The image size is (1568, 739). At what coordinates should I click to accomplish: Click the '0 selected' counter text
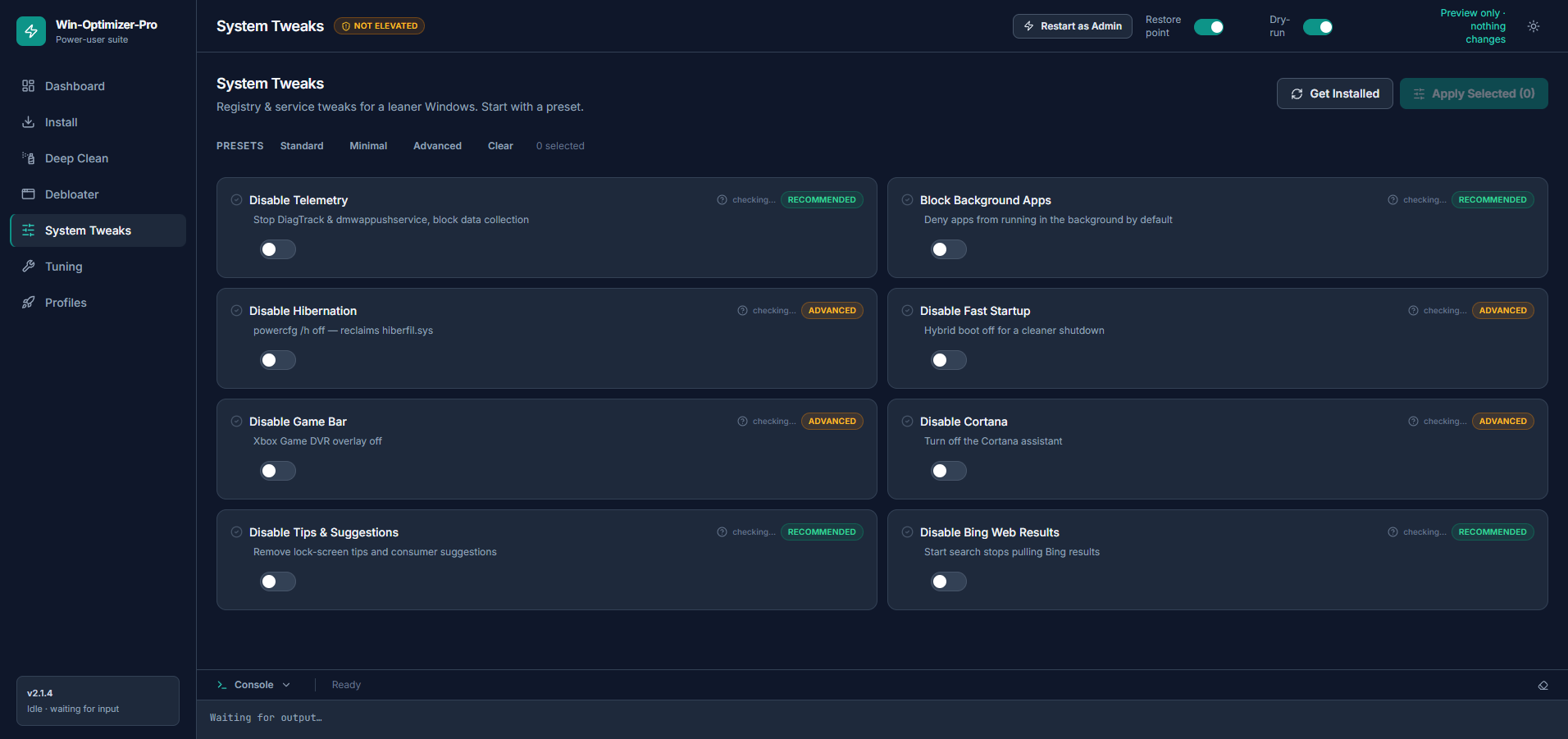coord(560,146)
